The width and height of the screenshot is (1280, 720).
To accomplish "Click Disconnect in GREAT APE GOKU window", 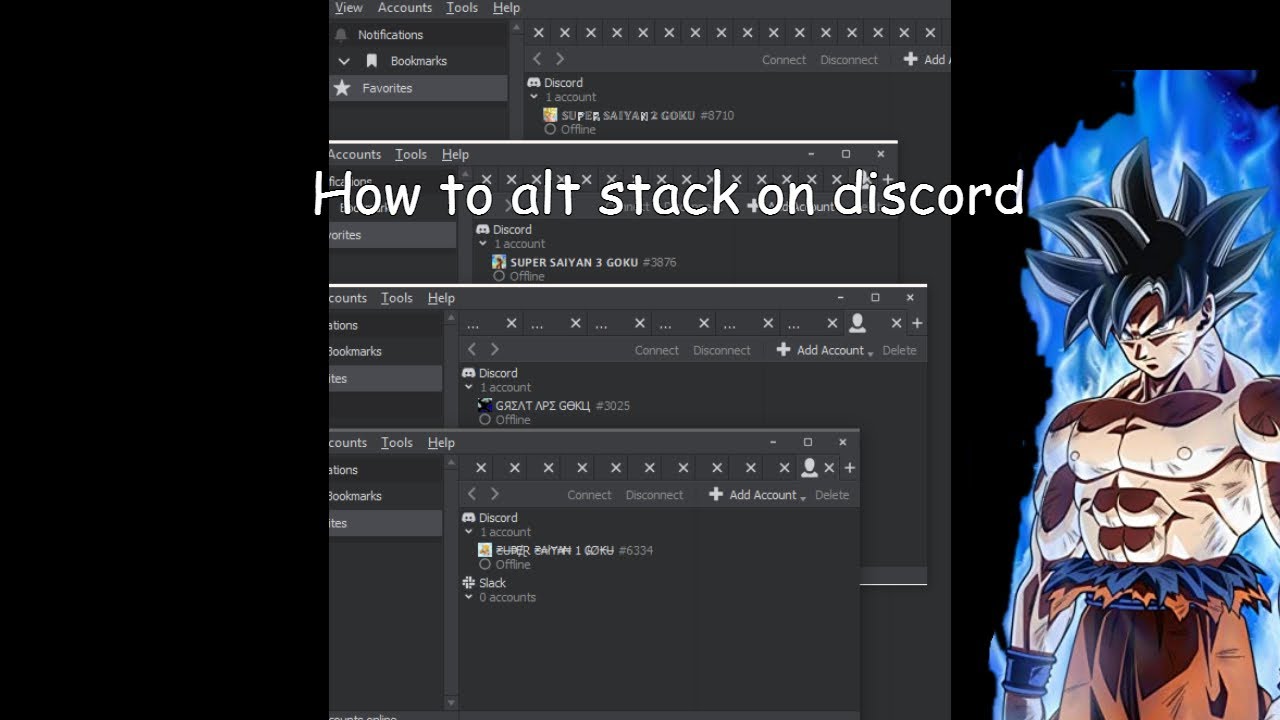I will pos(722,351).
